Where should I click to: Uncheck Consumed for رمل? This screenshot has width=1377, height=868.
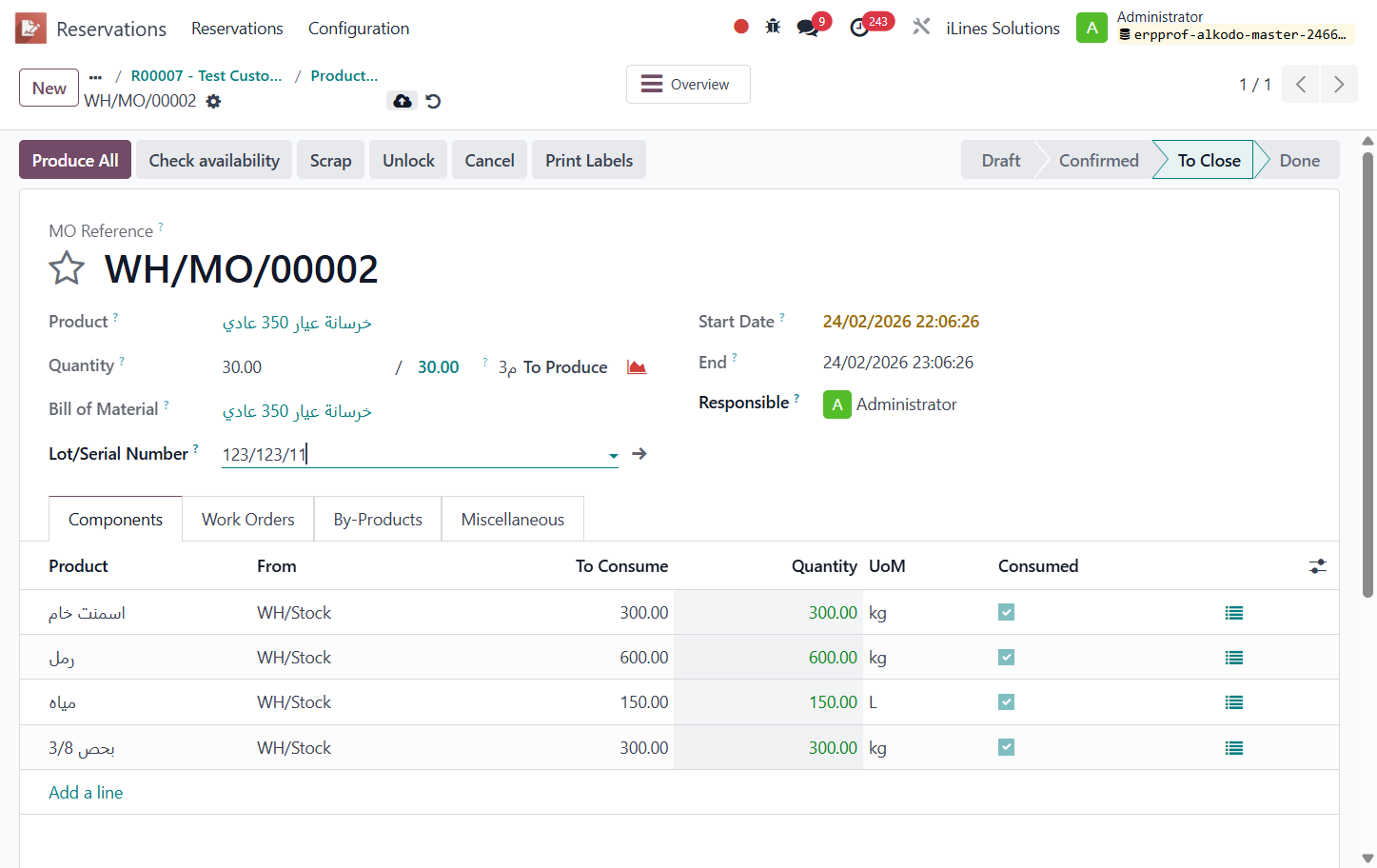coord(1006,657)
